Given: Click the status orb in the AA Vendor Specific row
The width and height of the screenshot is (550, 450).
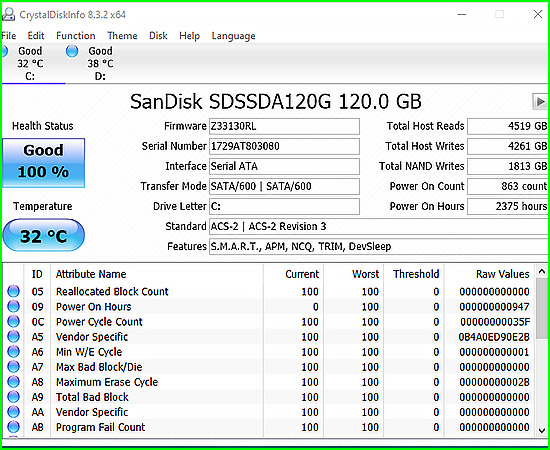Looking at the screenshot, I should 13,412.
